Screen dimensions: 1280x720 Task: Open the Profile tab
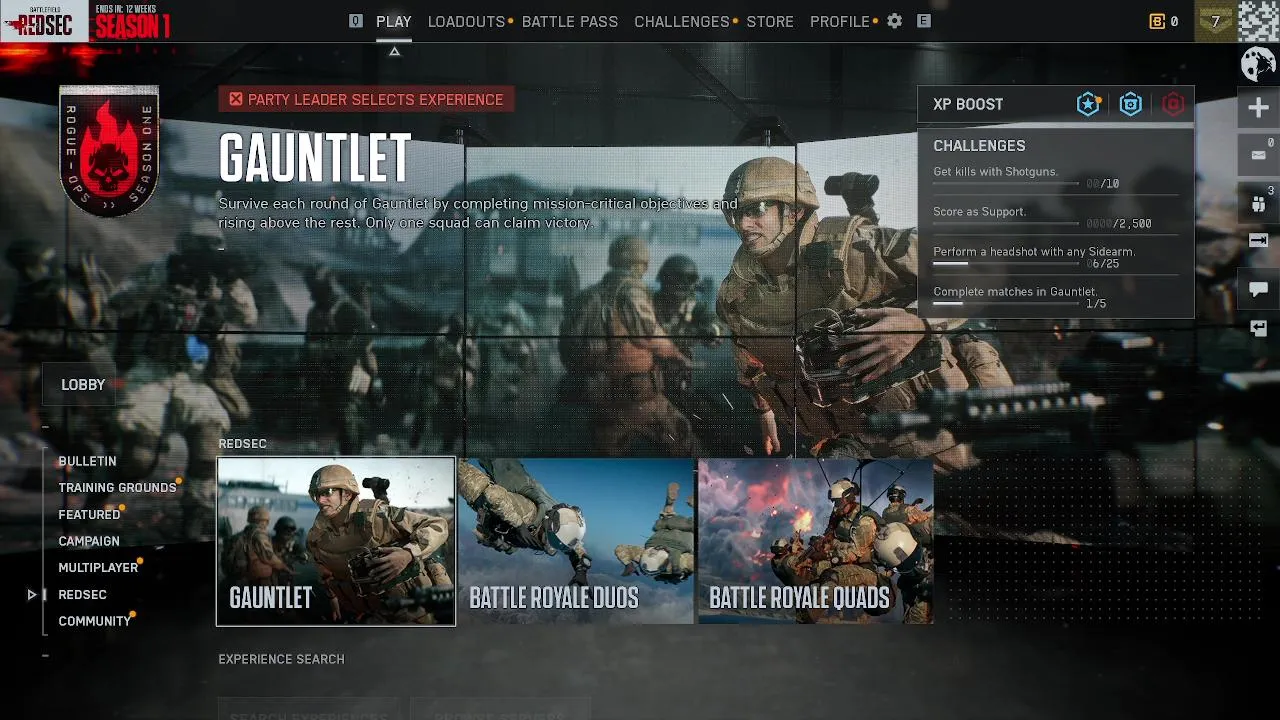[x=840, y=21]
